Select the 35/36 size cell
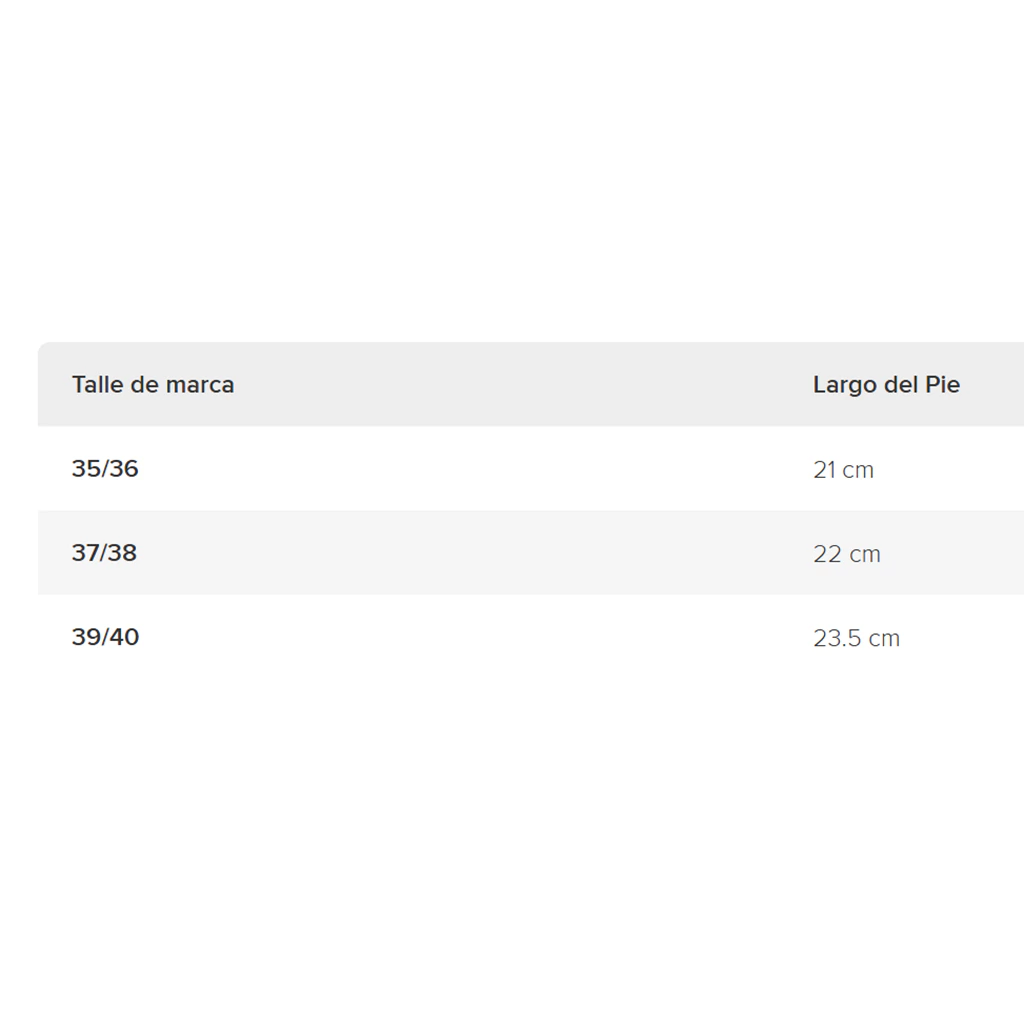The width and height of the screenshot is (1024, 1024). tap(105, 469)
